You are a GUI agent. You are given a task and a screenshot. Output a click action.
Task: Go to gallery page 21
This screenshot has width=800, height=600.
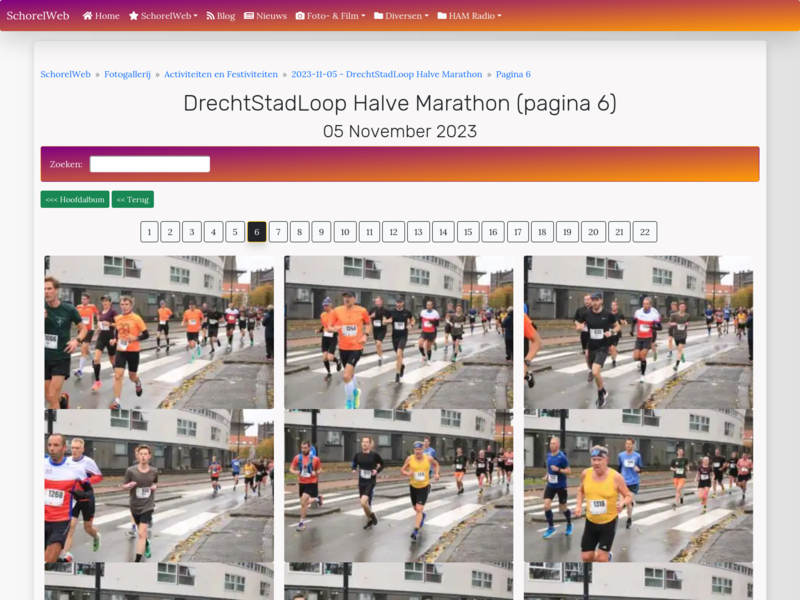coord(619,232)
